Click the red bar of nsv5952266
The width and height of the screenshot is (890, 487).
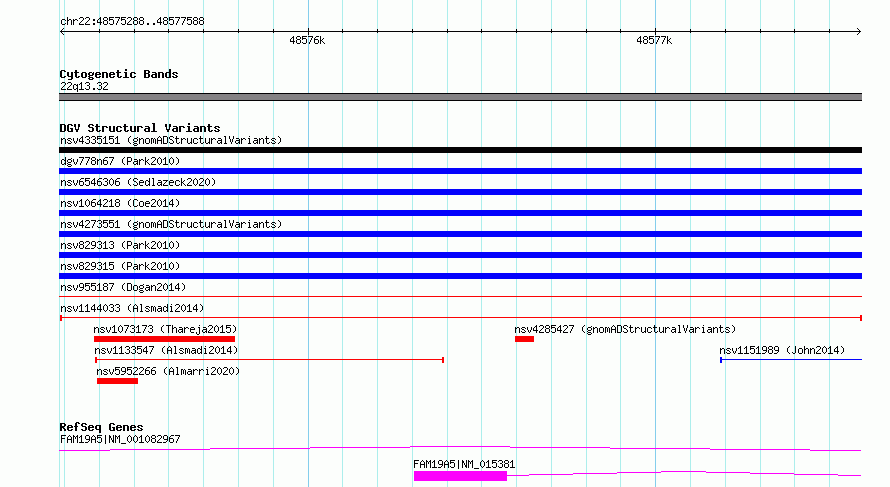(x=117, y=381)
